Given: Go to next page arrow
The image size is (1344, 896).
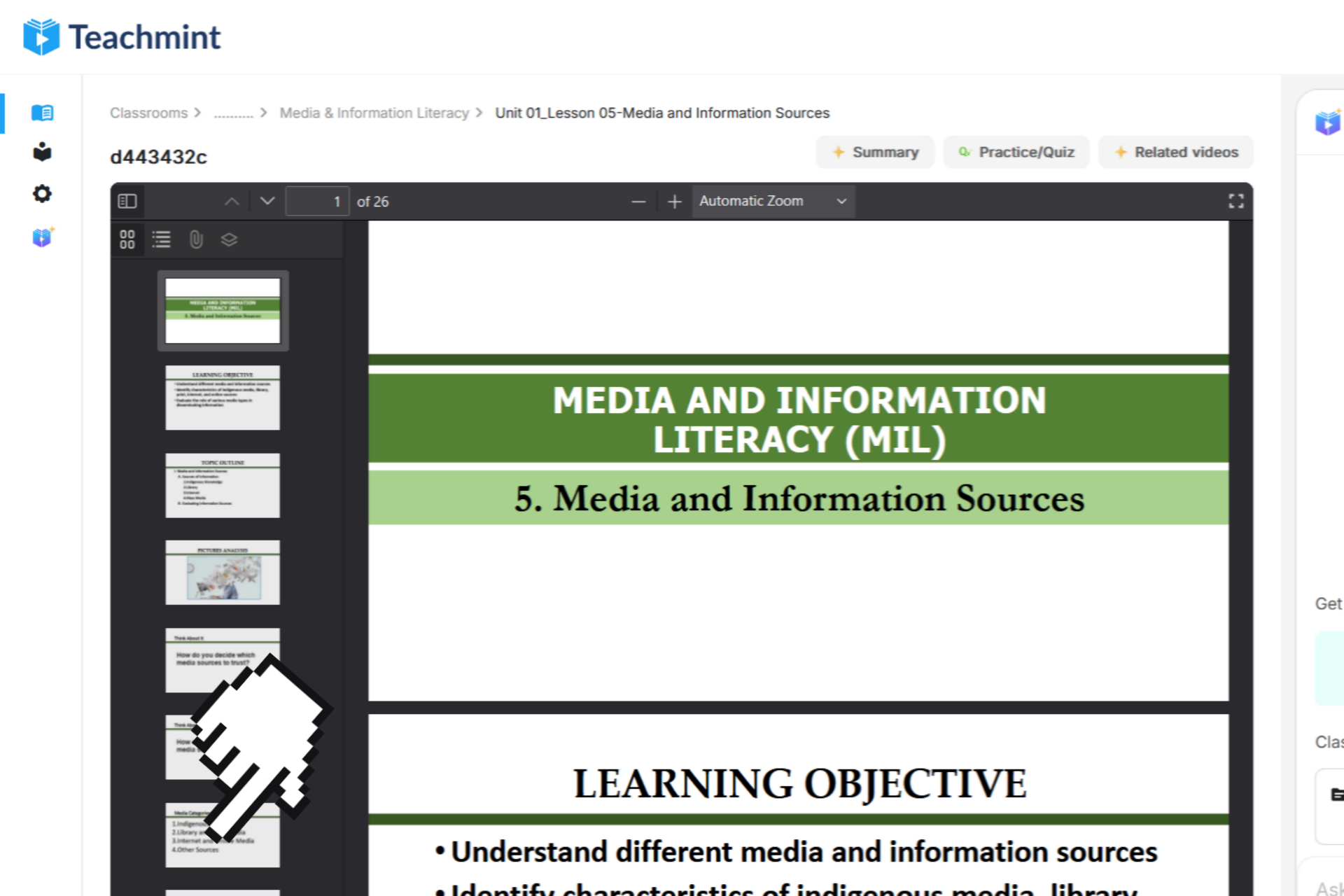Looking at the screenshot, I should tap(267, 202).
